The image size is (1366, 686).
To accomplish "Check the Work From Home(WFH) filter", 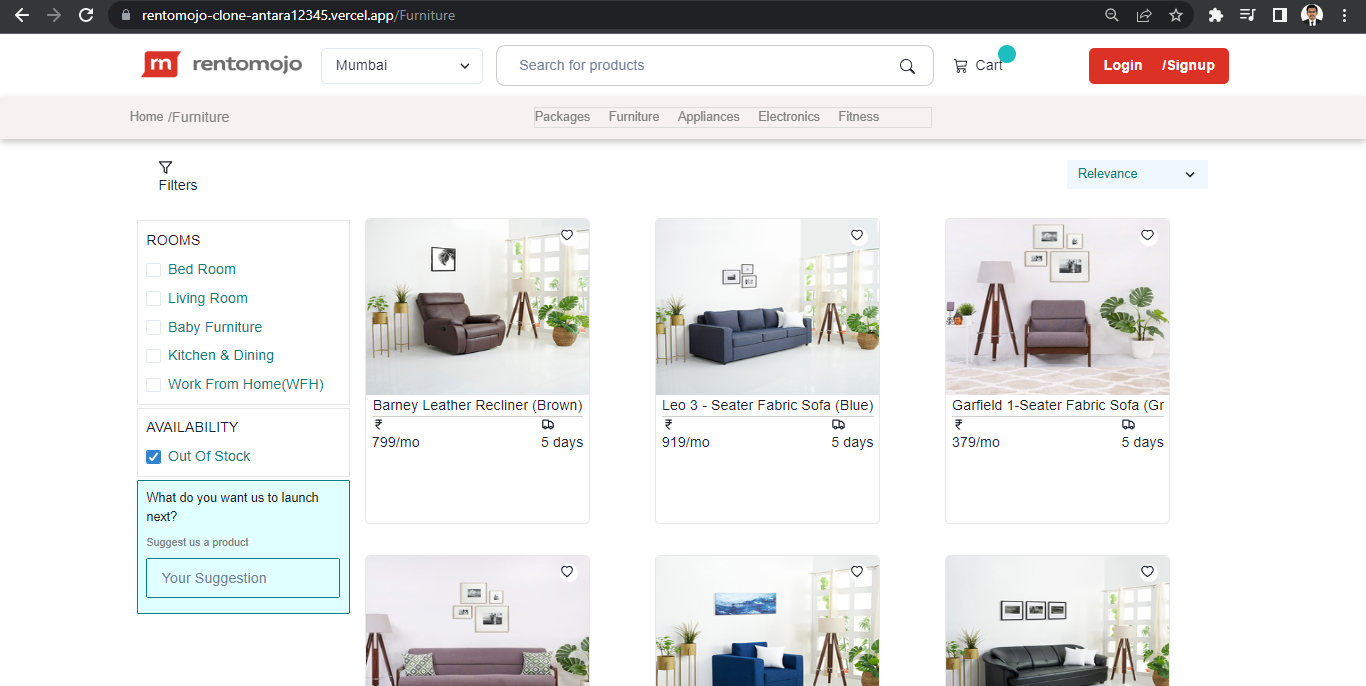I will coord(153,385).
